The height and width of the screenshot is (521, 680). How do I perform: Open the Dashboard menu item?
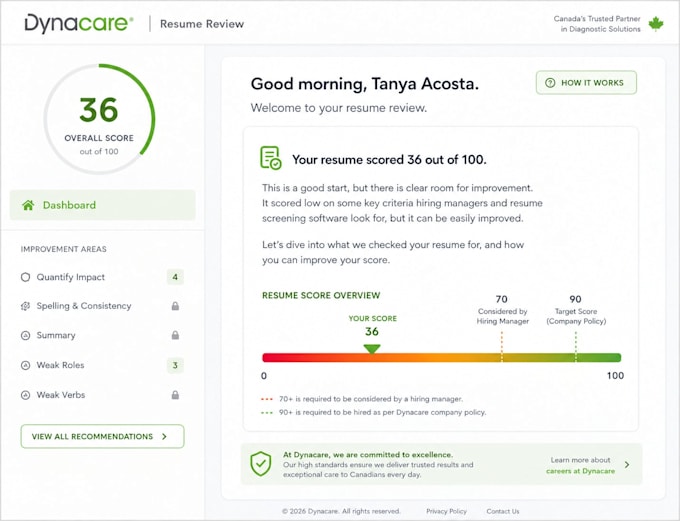tap(102, 205)
